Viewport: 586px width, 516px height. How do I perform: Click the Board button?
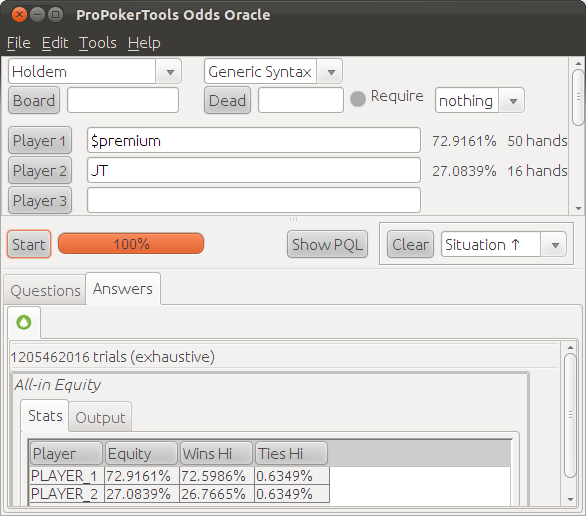(34, 101)
